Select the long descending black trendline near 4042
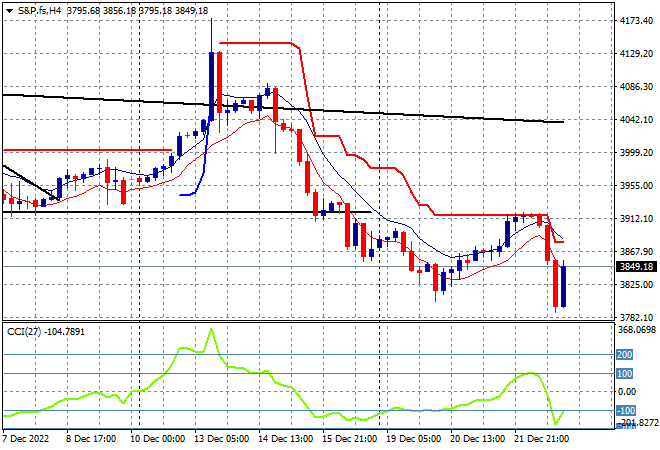This screenshot has width=660, height=450. tap(283, 108)
